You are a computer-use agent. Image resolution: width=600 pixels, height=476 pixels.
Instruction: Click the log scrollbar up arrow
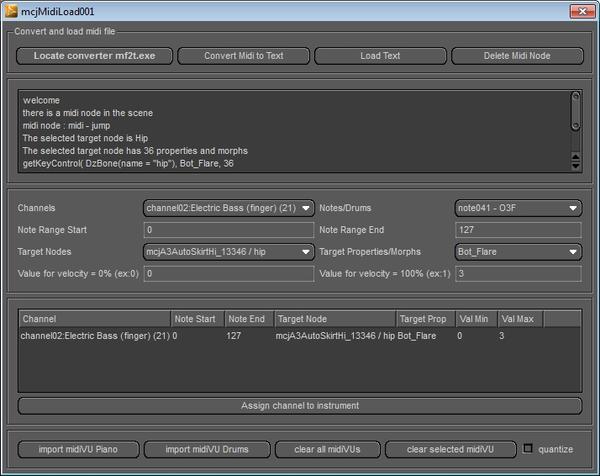(575, 157)
